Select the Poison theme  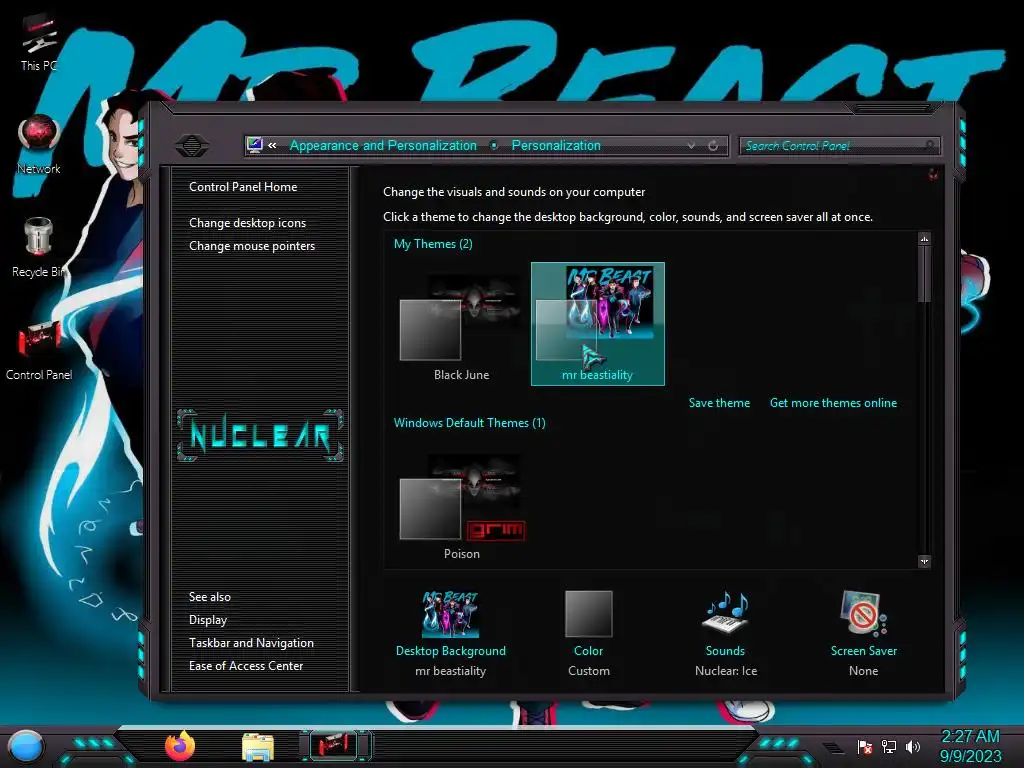tap(461, 504)
